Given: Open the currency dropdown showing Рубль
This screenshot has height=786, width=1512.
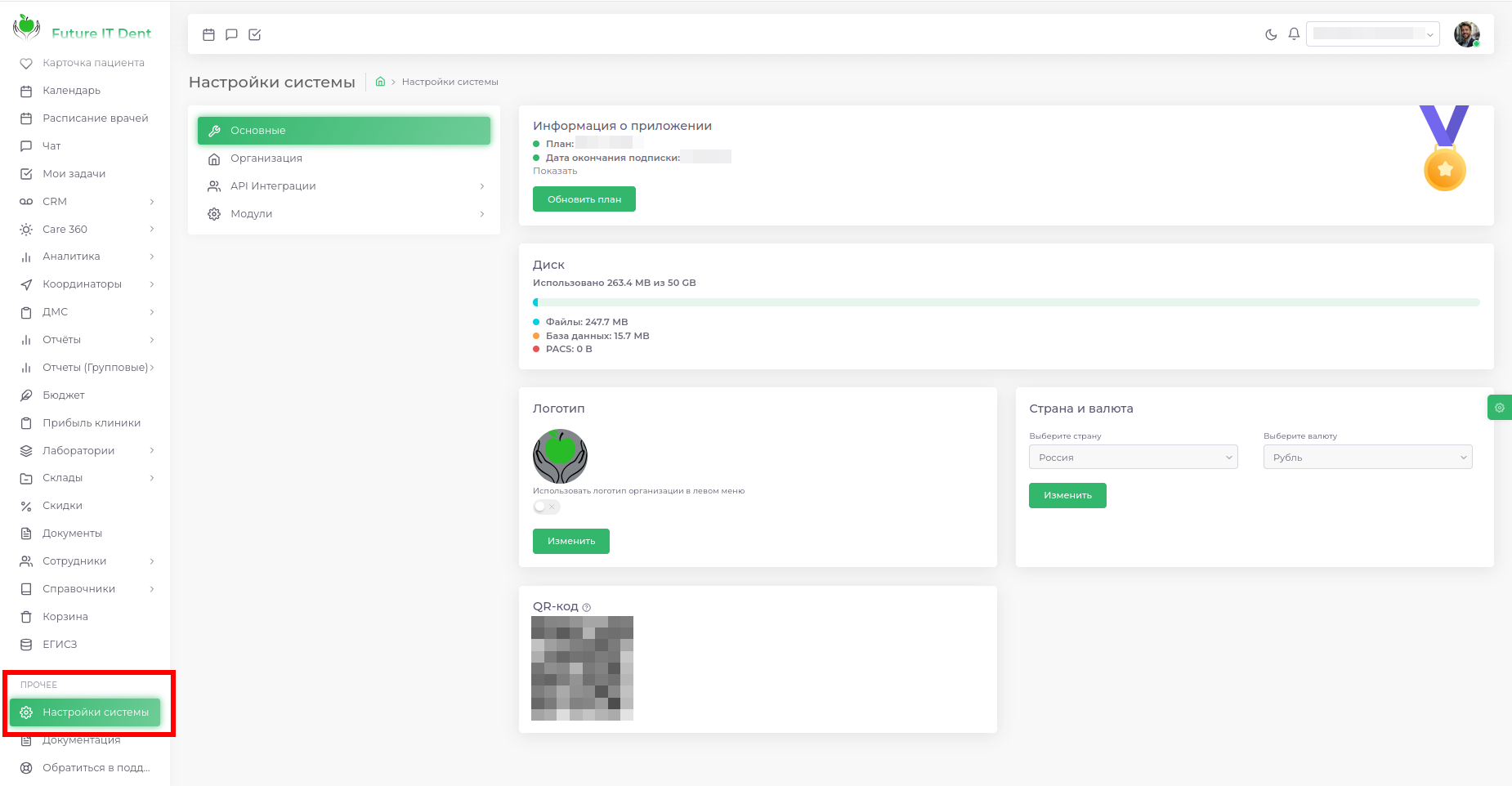Looking at the screenshot, I should (1367, 457).
